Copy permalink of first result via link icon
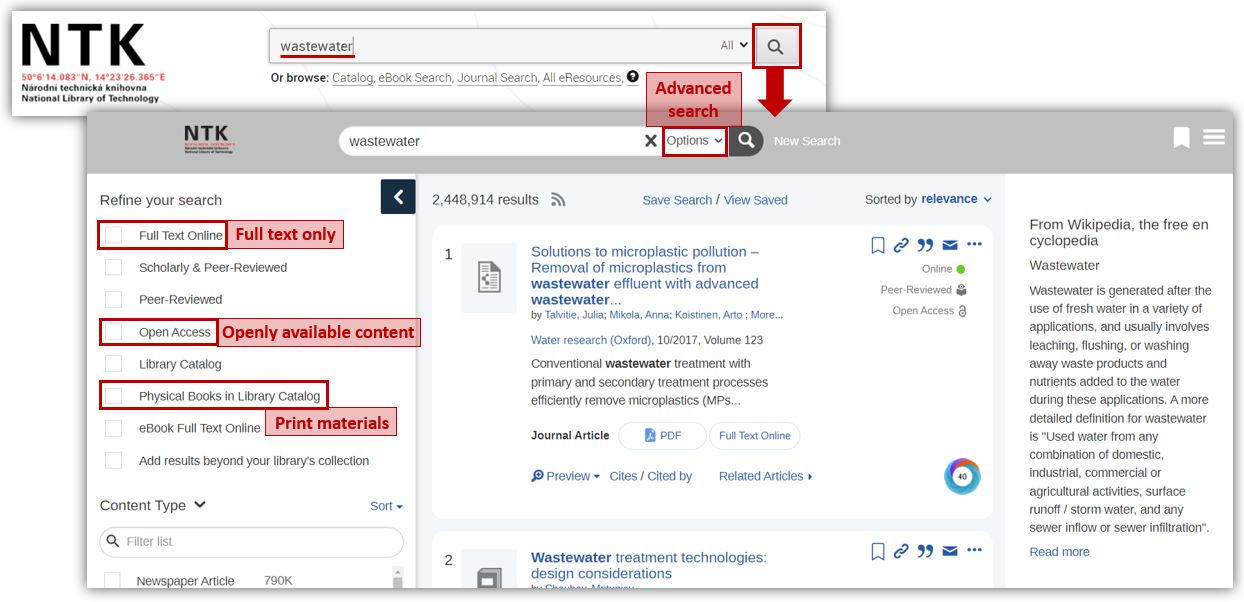 click(901, 245)
